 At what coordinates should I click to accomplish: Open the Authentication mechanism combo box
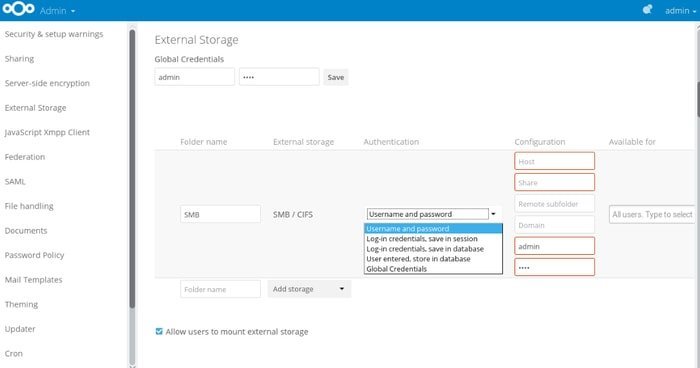tap(432, 214)
